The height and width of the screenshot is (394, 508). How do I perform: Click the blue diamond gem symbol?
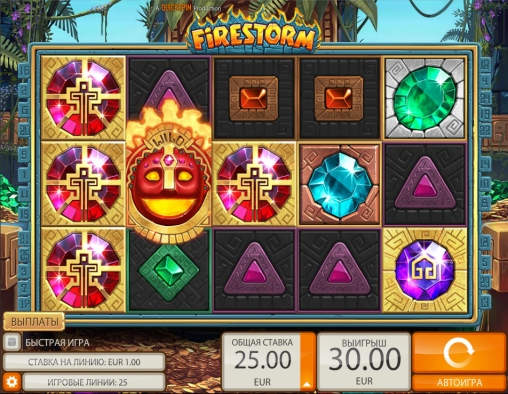coord(340,185)
